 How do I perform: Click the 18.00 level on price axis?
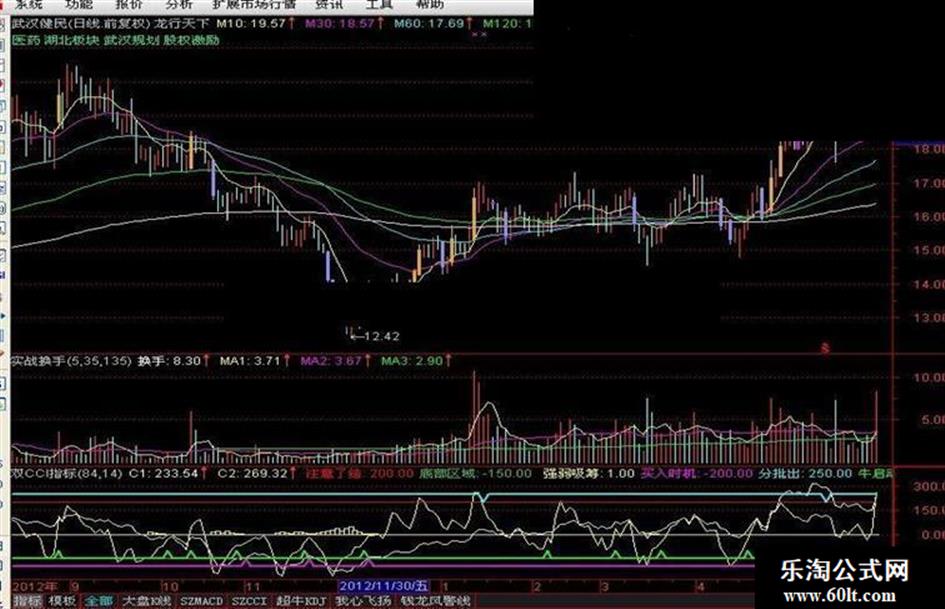(929, 149)
